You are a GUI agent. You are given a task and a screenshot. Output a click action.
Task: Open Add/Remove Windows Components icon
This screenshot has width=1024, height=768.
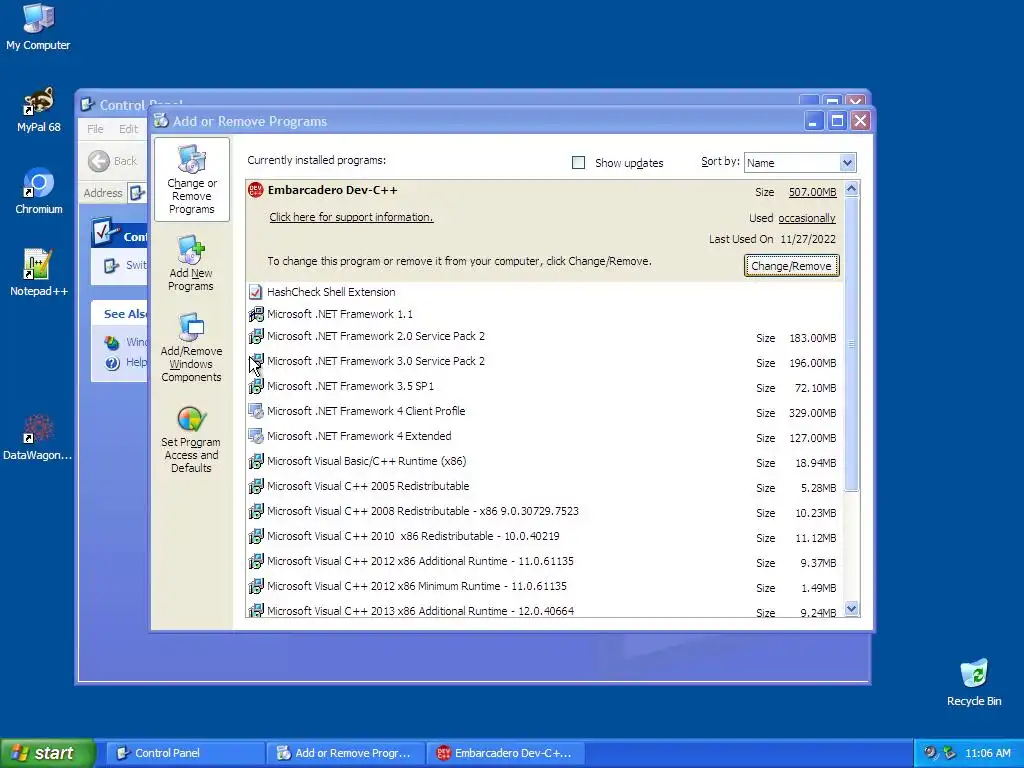pos(191,347)
